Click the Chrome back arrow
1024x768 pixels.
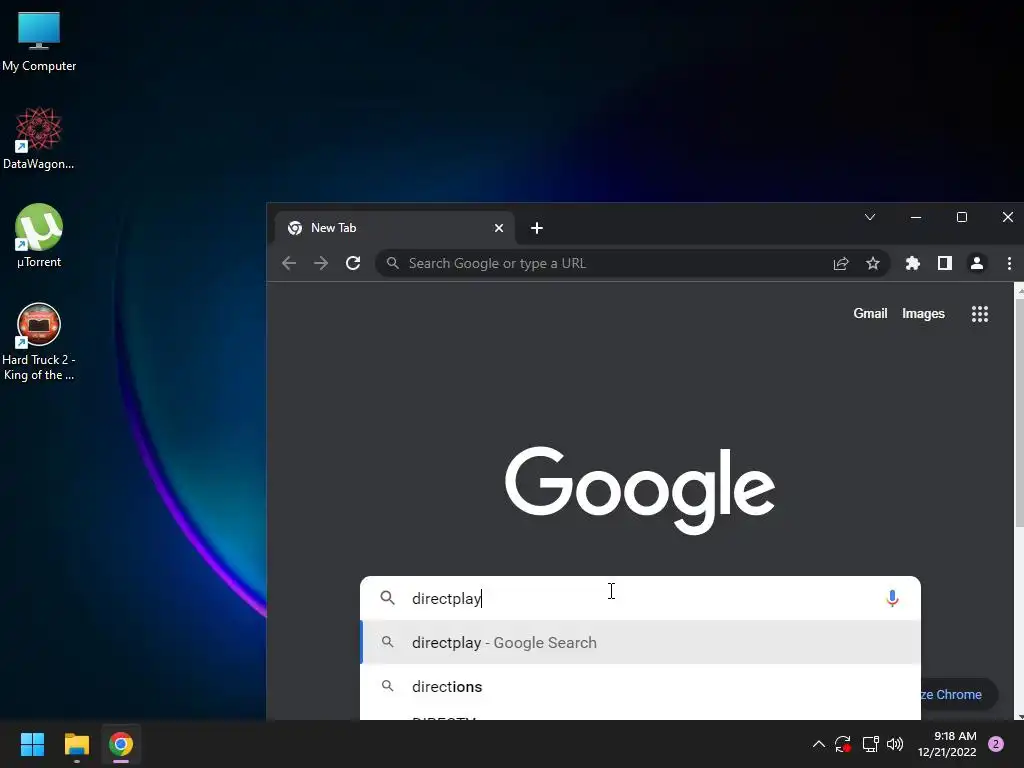coord(289,263)
